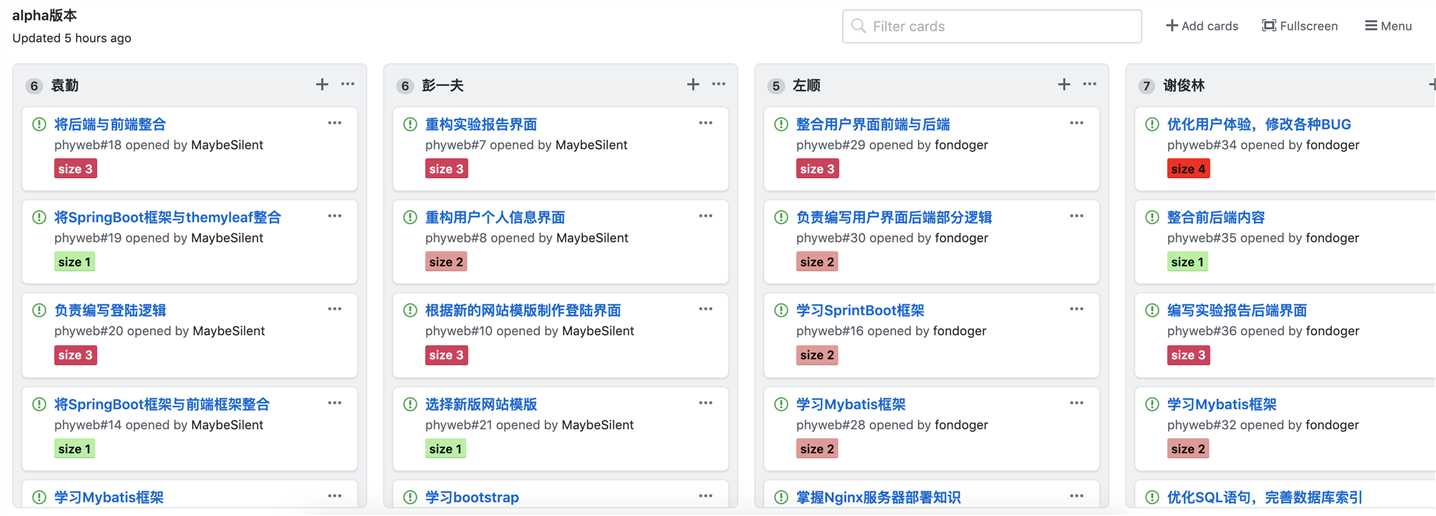This screenshot has height=516, width=1436.
Task: Open the project Menu
Action: [1388, 26]
